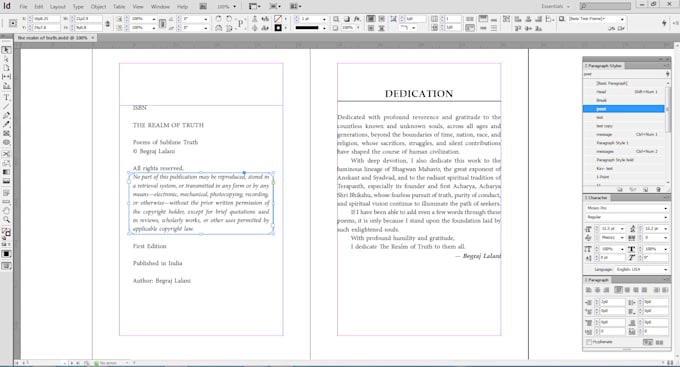The height and width of the screenshot is (367, 680).
Task: Open the Edit menu
Action: coord(39,7)
